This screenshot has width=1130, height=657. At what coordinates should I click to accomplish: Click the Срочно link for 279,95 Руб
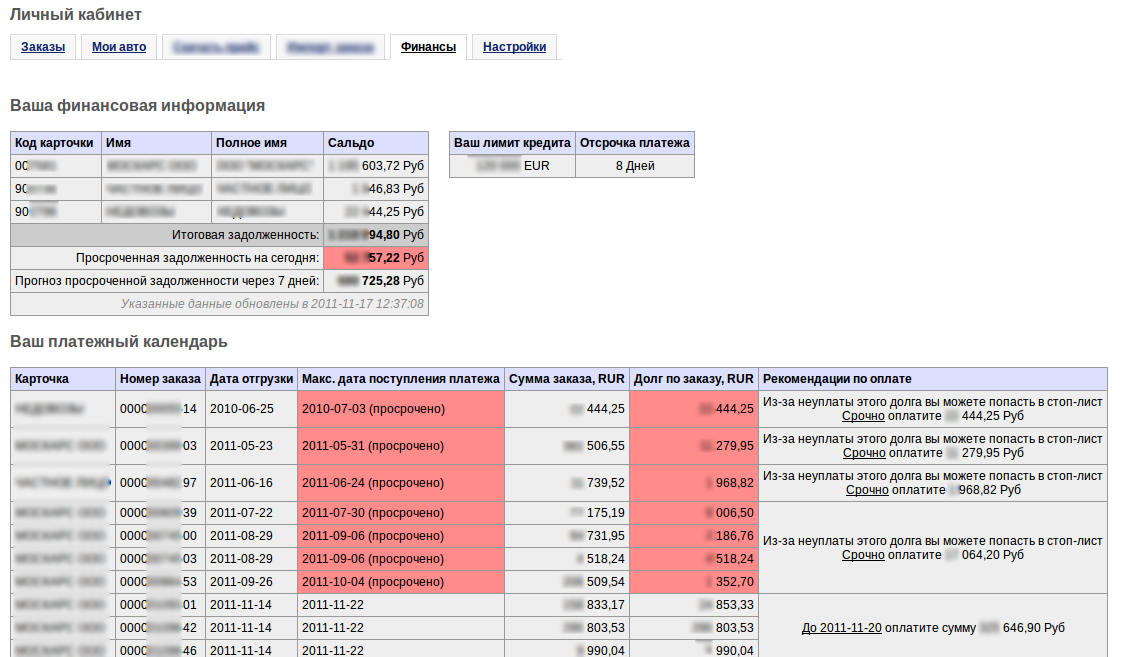coord(863,453)
